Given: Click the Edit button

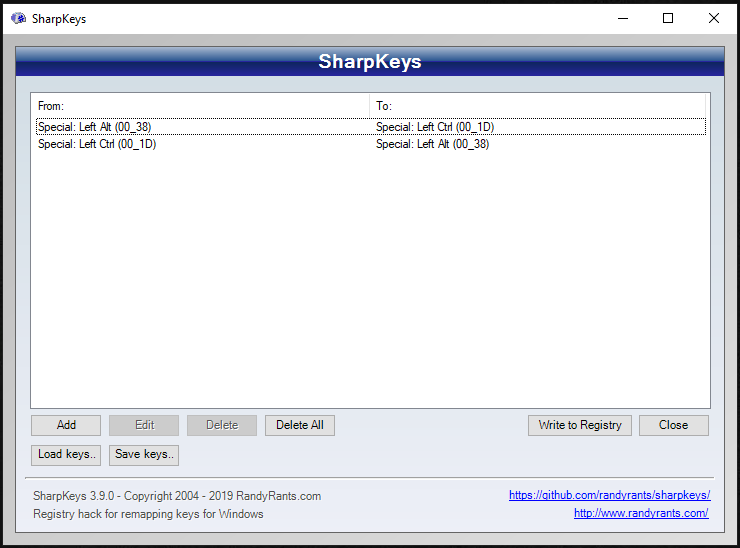Looking at the screenshot, I should (144, 425).
